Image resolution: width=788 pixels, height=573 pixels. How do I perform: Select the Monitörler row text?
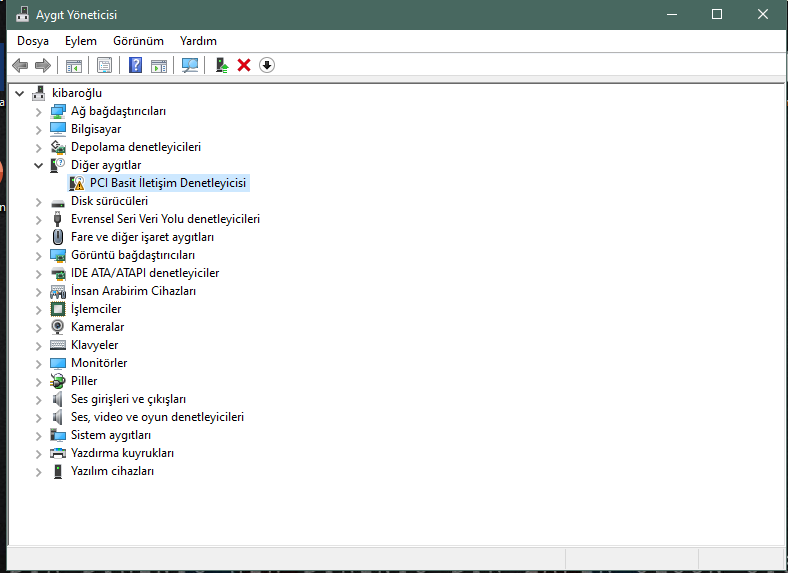coord(99,363)
